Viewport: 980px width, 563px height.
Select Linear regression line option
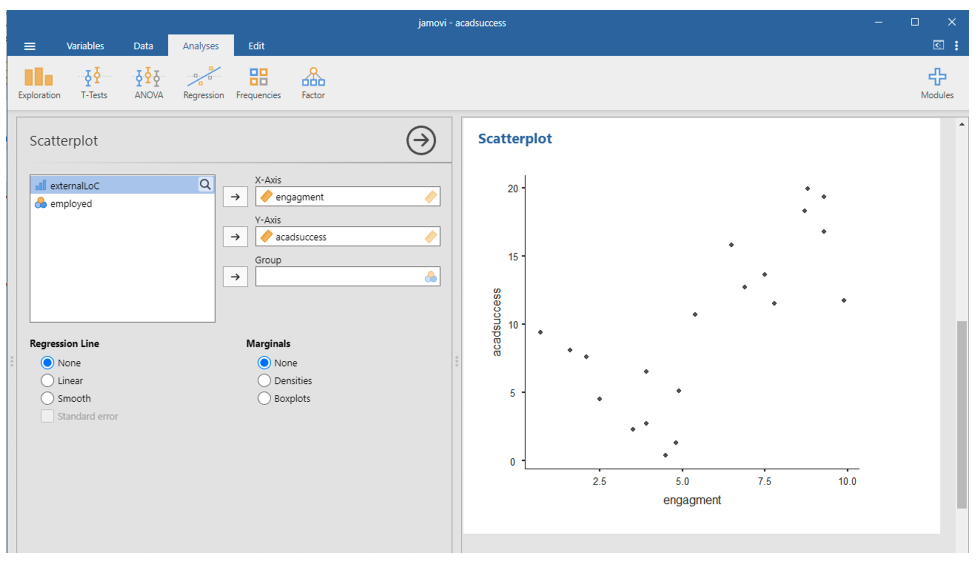tap(48, 381)
